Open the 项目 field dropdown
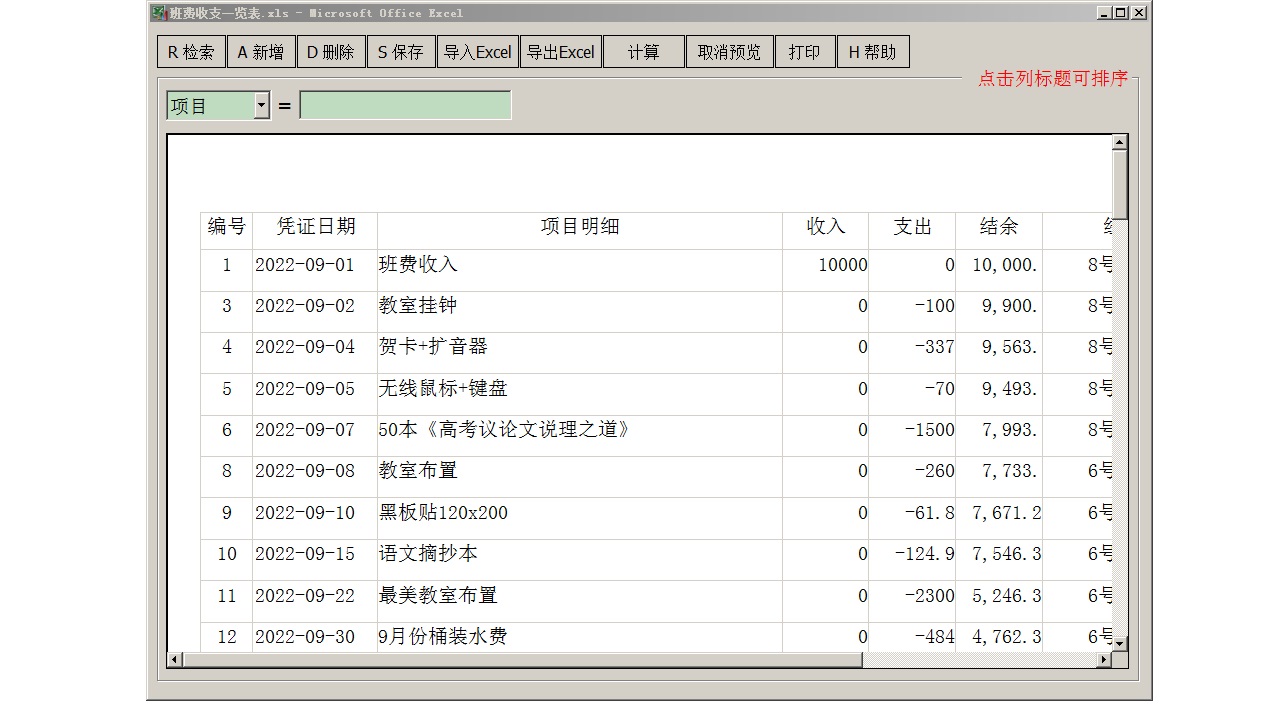 [261, 104]
